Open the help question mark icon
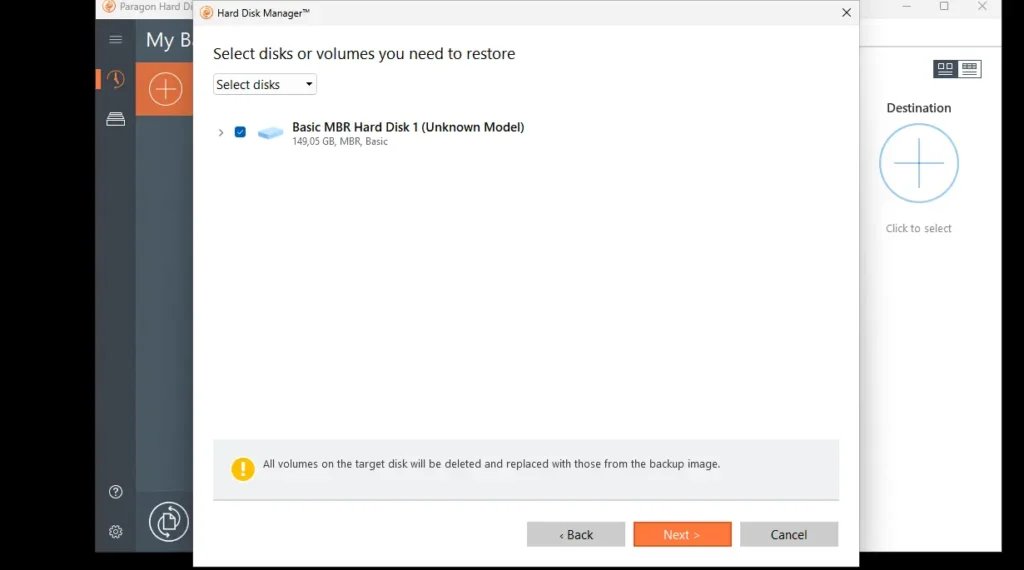The width and height of the screenshot is (1024, 570). click(x=116, y=492)
